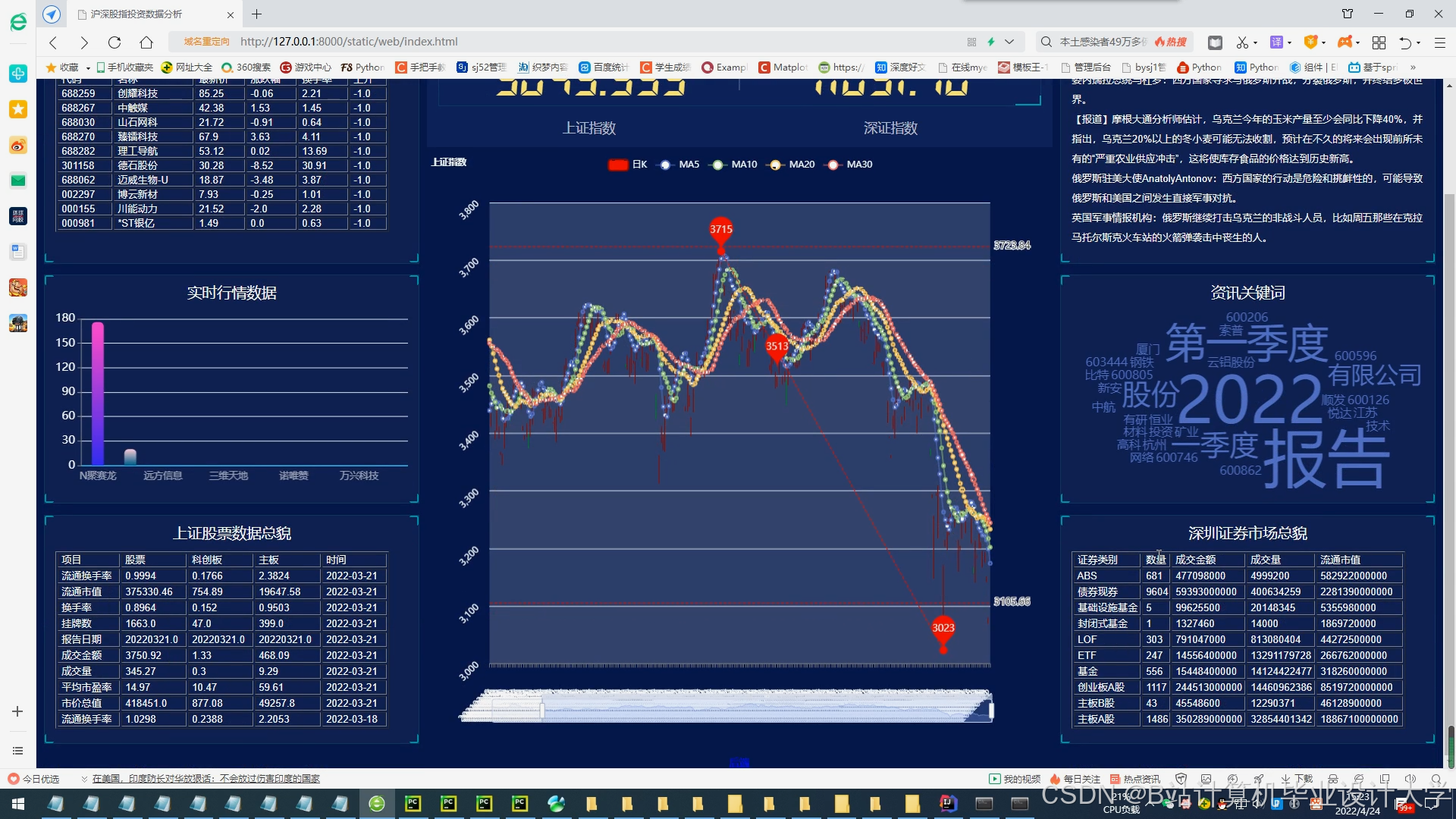Click the sidebar plus add icon
The width and height of the screenshot is (1456, 819).
coord(17,711)
